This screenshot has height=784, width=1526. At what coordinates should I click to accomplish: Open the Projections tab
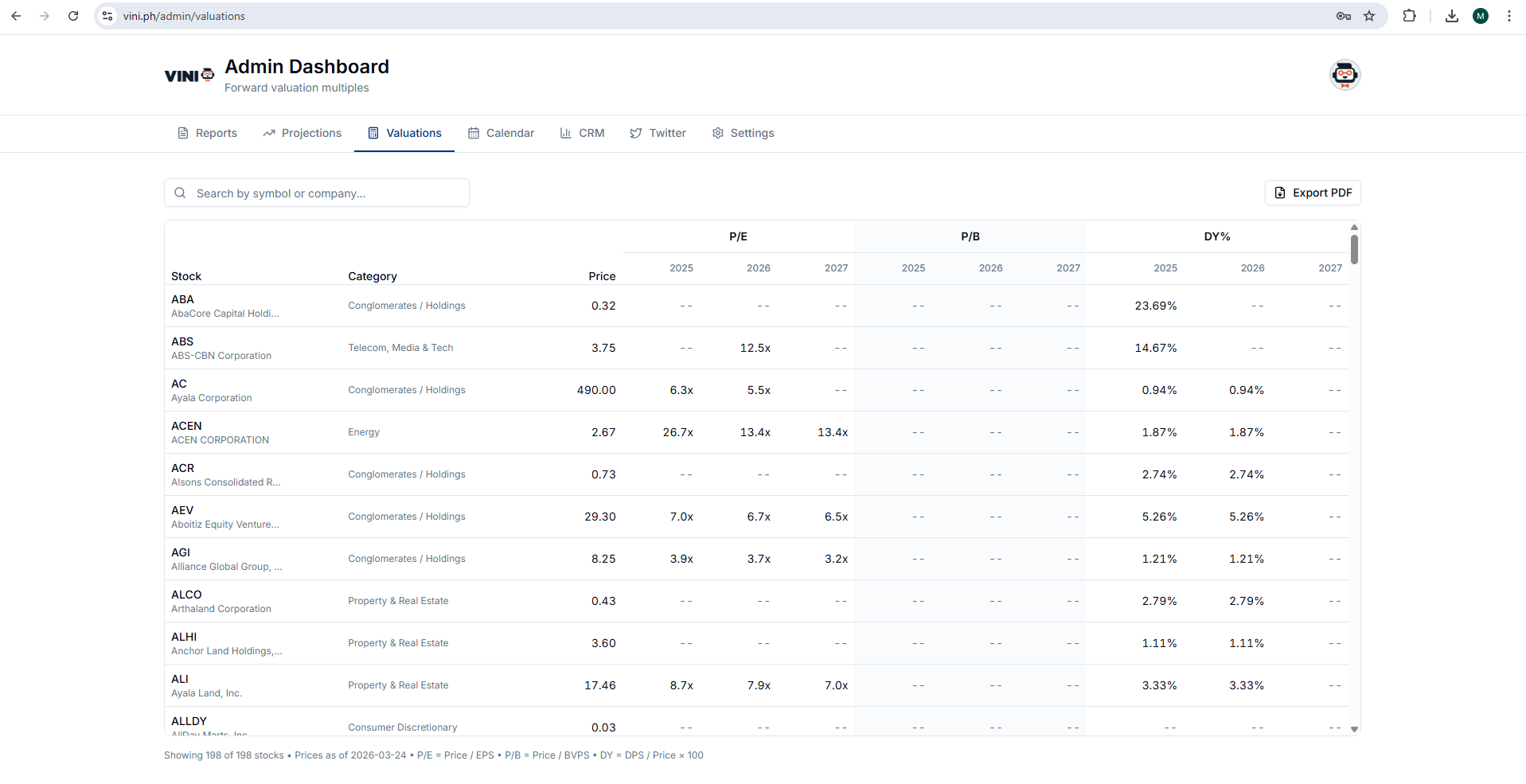(x=302, y=133)
